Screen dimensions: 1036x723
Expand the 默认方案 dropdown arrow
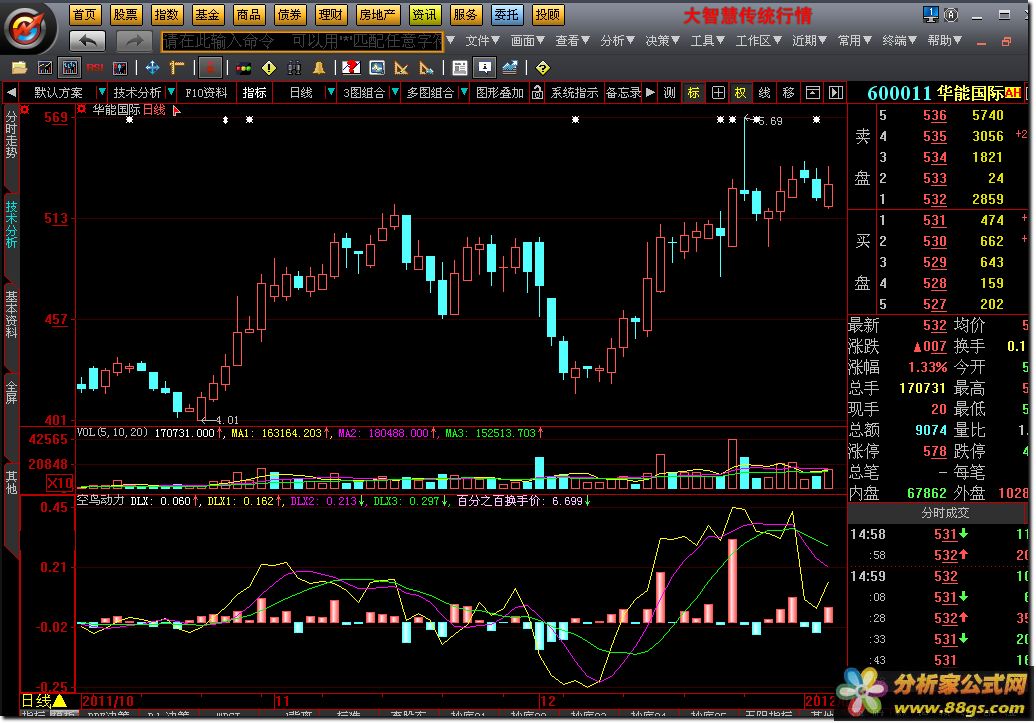point(101,93)
